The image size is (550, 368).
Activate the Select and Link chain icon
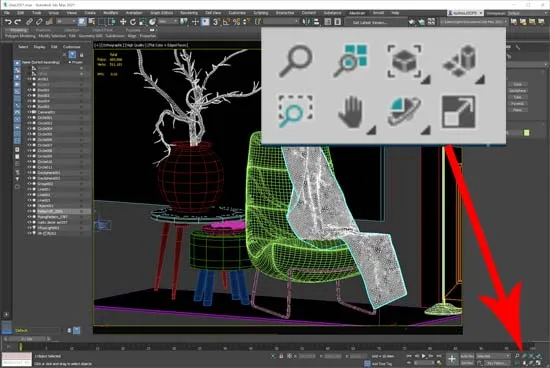(29, 22)
